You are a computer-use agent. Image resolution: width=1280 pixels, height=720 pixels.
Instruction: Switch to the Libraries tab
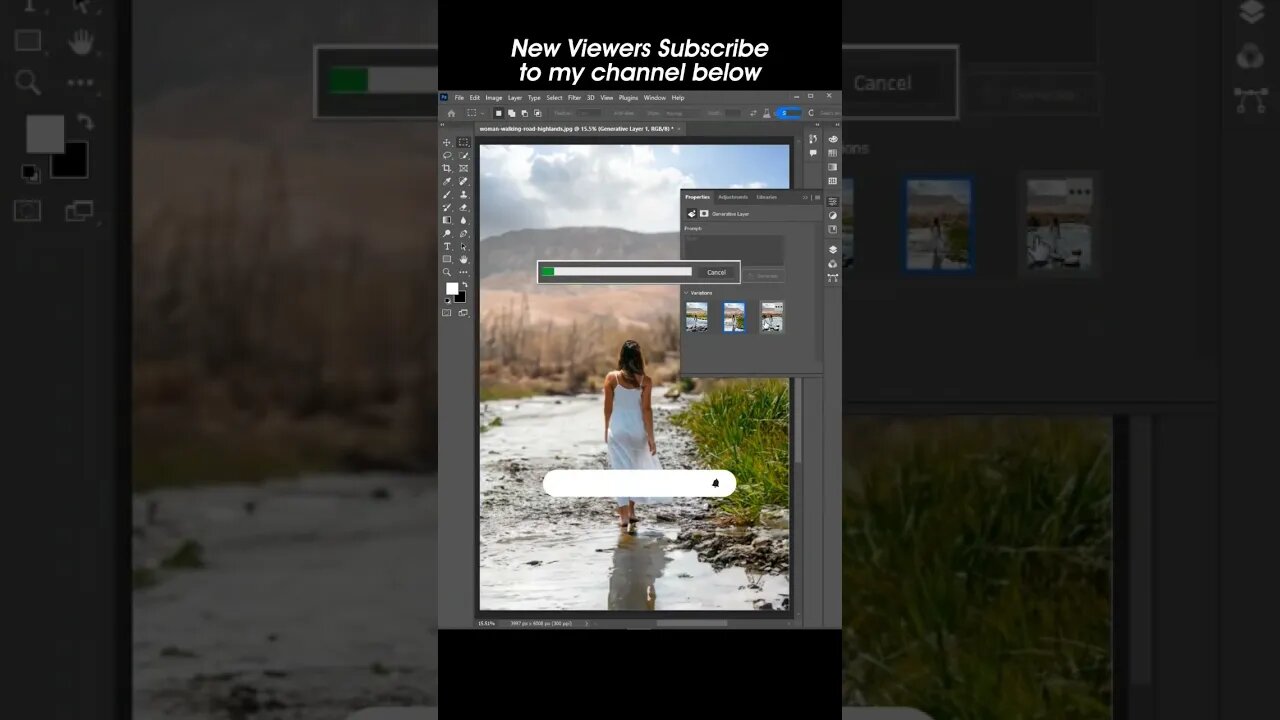pos(767,197)
